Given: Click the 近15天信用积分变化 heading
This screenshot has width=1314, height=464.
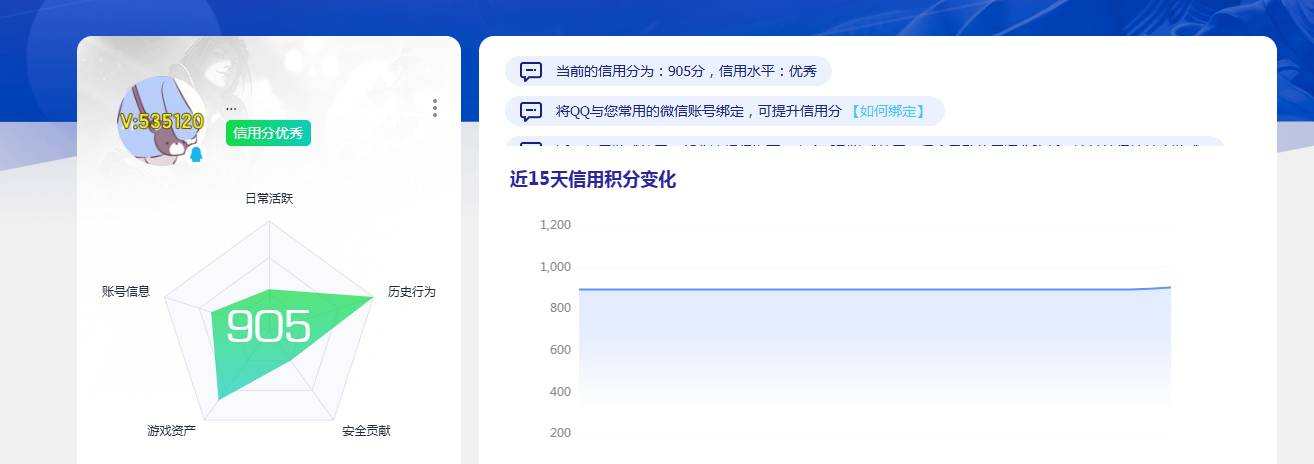Looking at the screenshot, I should coord(593,180).
